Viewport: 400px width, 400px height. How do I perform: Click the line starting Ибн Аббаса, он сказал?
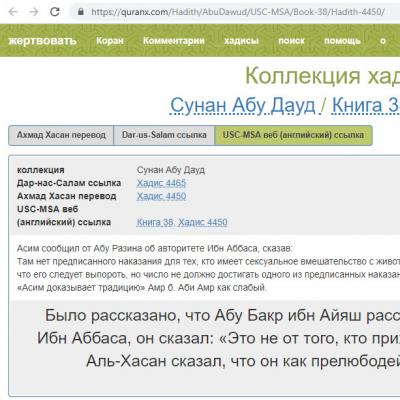pos(218,338)
